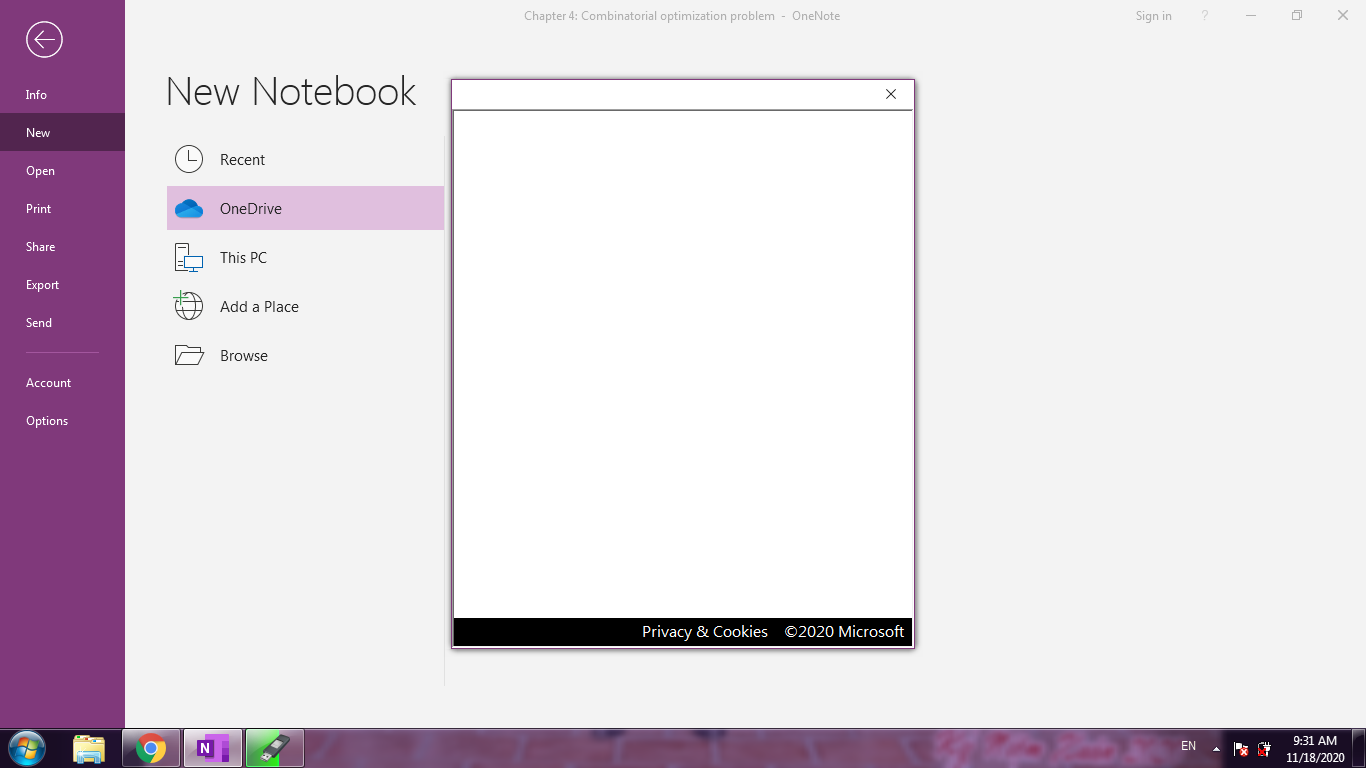Restore down the OneNote window
Screen dimensions: 1366x768
[x=1297, y=16]
